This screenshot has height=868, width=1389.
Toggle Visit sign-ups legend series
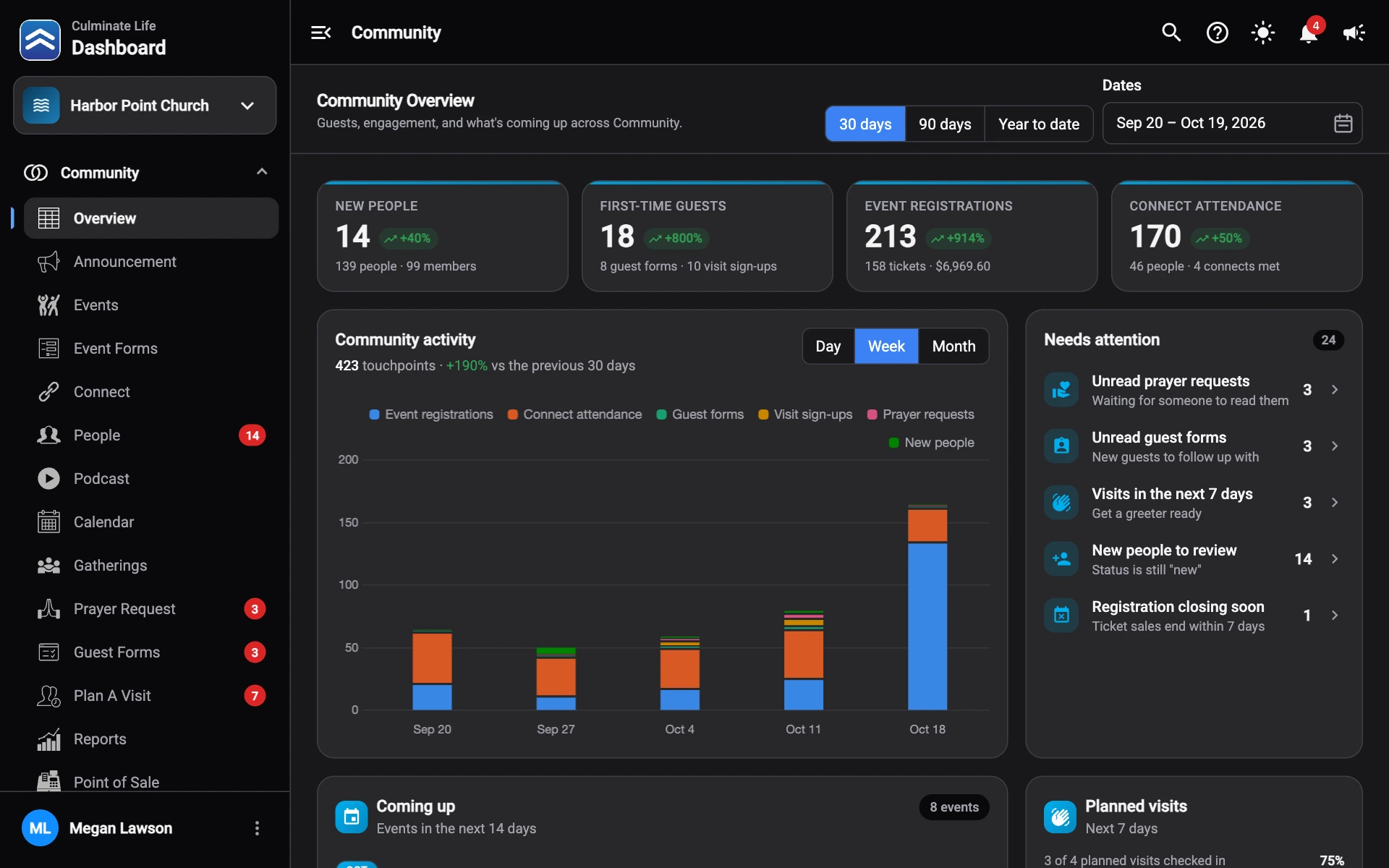pos(805,414)
